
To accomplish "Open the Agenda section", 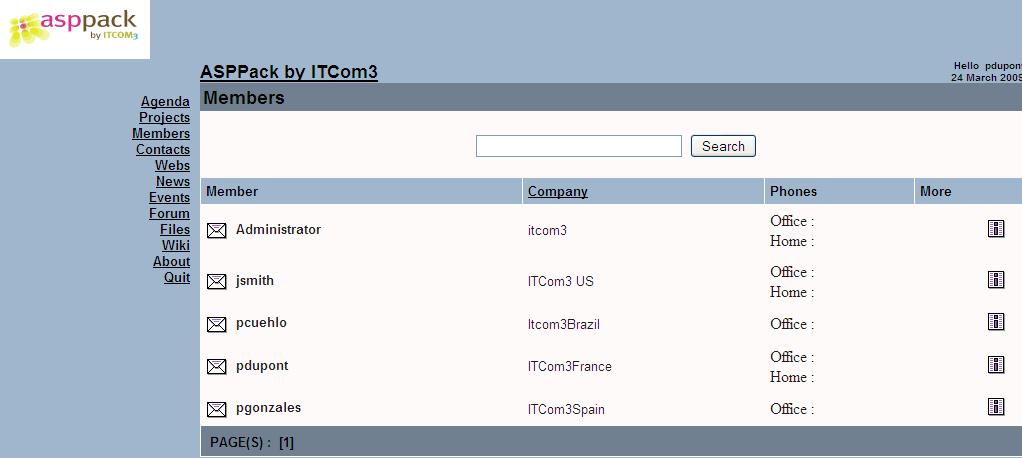I will [166, 102].
